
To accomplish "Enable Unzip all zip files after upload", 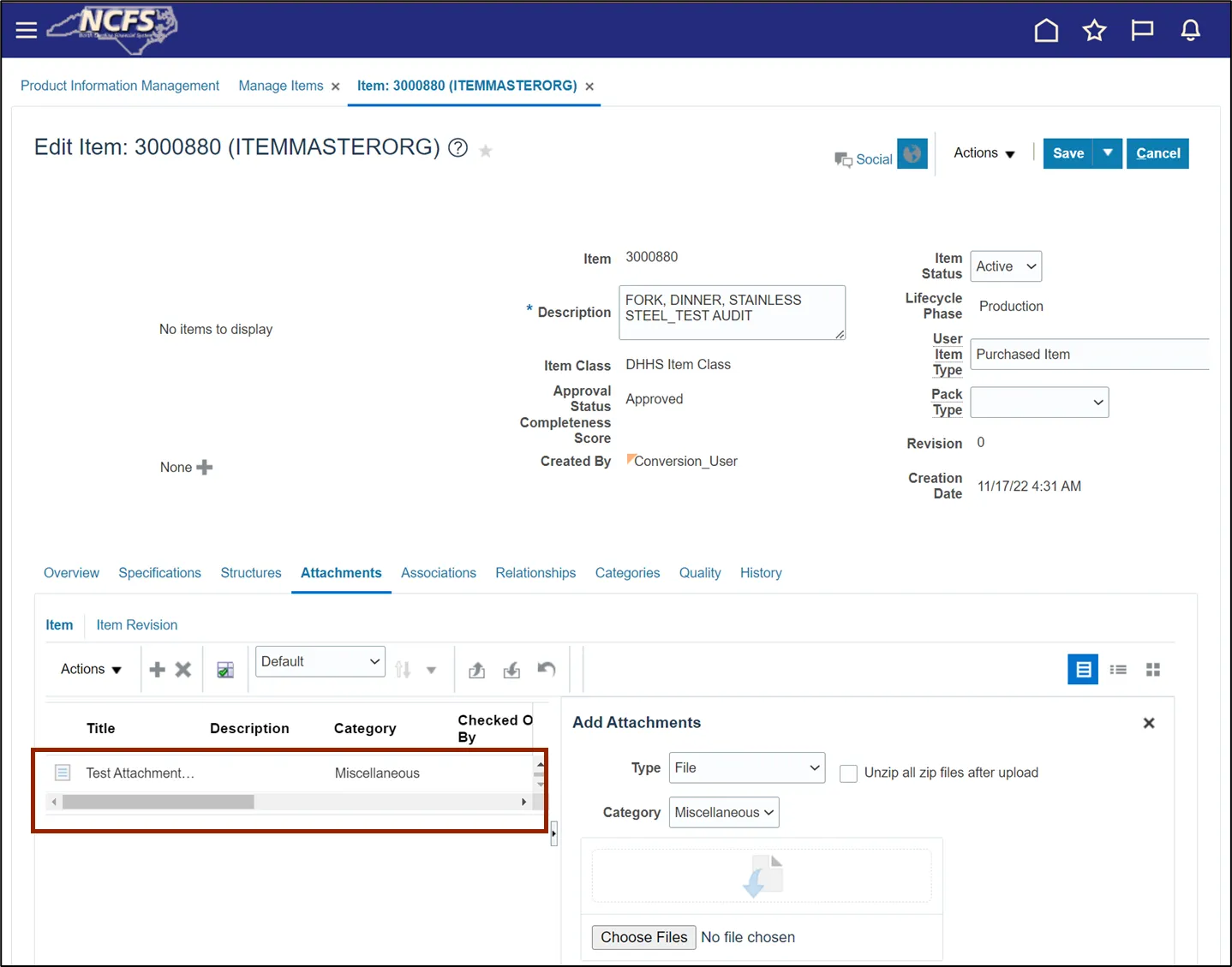I will [848, 773].
